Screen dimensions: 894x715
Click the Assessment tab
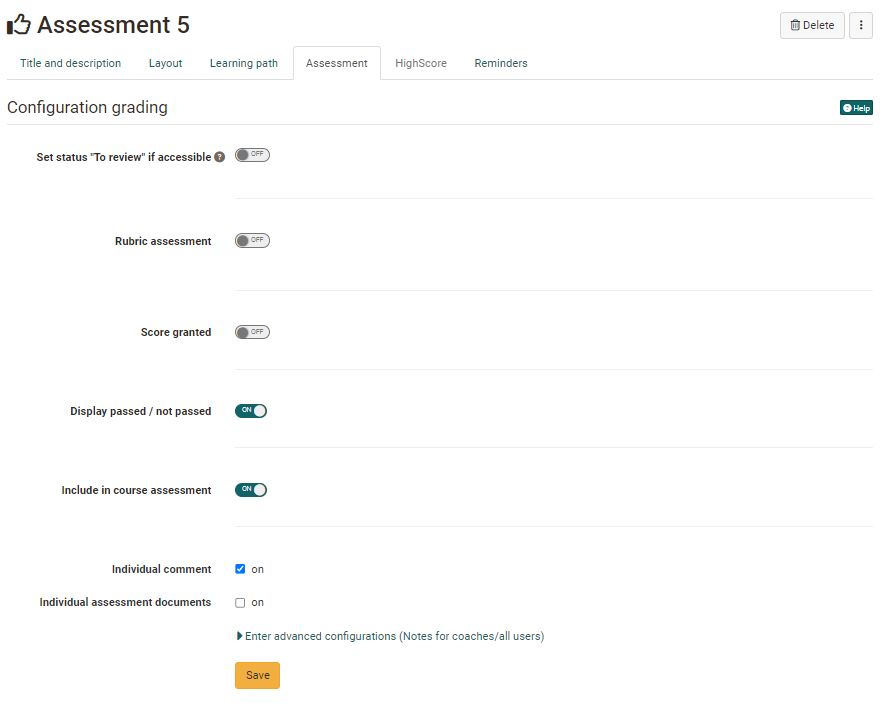(336, 63)
